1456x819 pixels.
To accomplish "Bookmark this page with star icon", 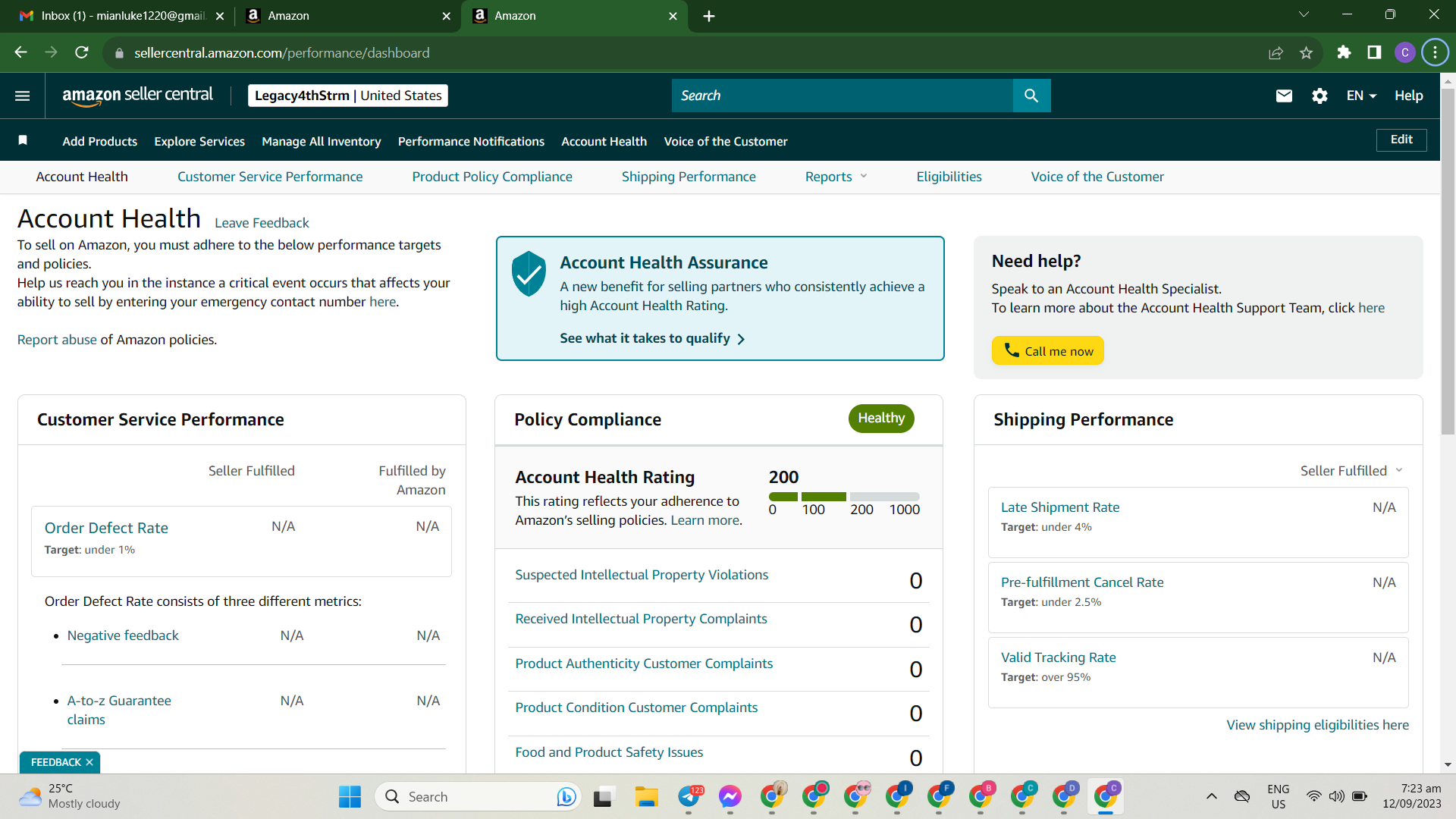I will [1306, 52].
